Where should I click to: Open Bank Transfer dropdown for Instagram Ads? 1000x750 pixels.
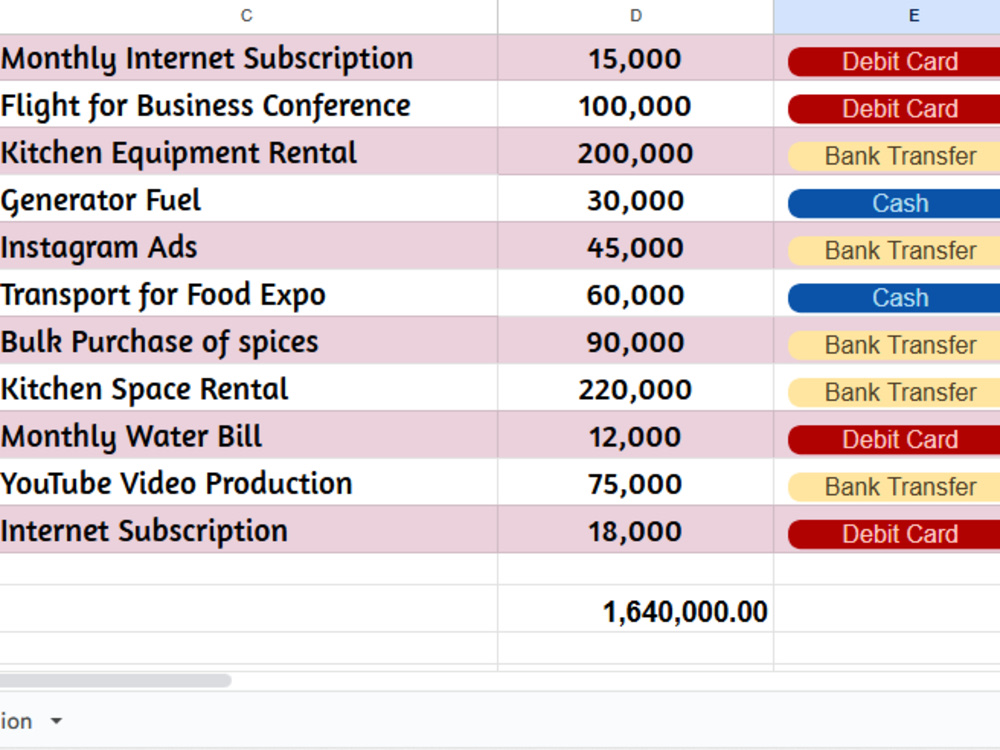pyautogui.click(x=894, y=251)
